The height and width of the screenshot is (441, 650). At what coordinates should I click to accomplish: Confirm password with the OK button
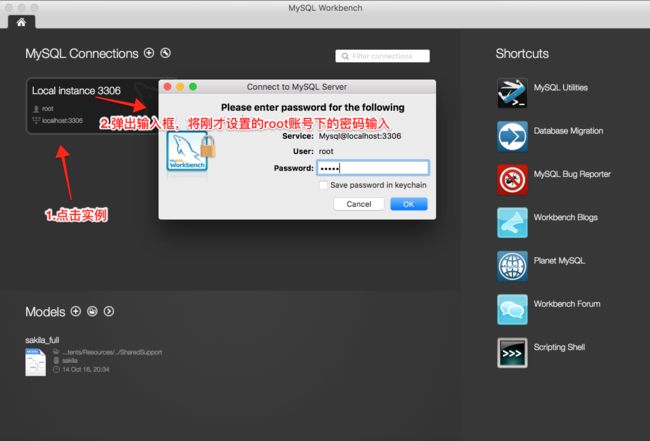point(409,204)
